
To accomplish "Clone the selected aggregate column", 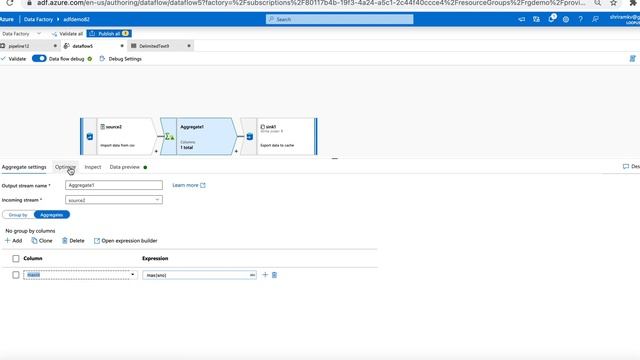I will (x=42, y=241).
